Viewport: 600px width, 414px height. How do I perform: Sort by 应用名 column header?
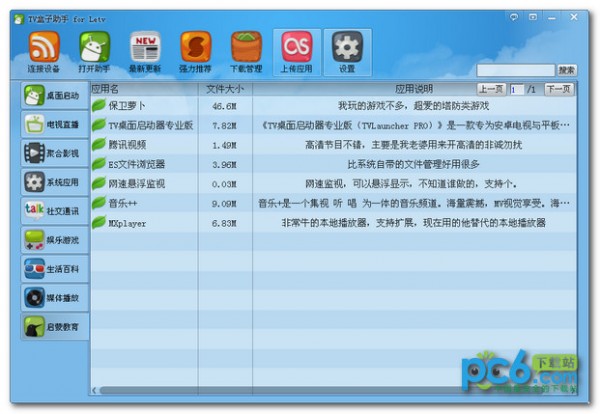(144, 89)
